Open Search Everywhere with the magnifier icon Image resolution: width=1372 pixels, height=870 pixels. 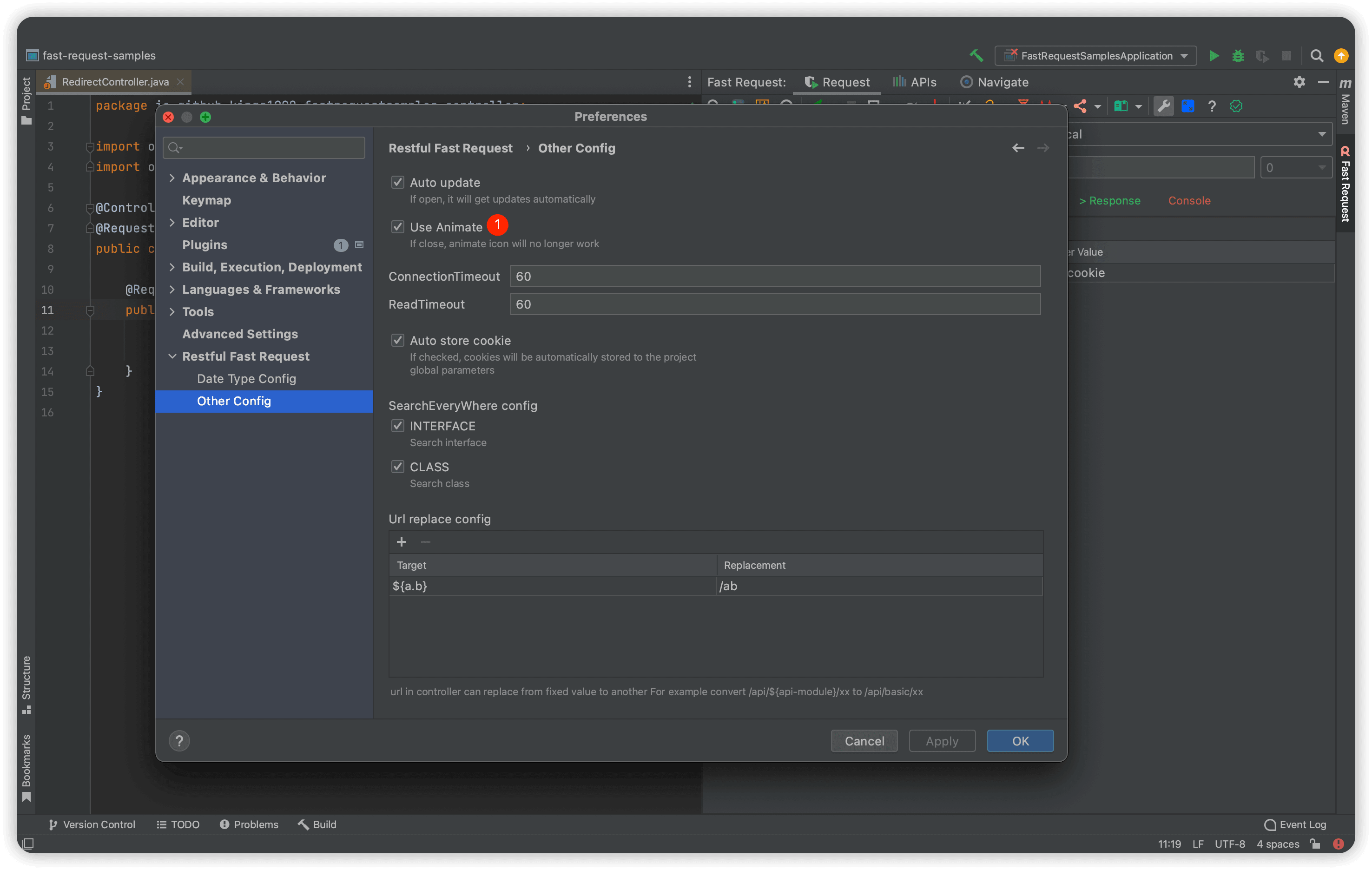tap(1317, 55)
